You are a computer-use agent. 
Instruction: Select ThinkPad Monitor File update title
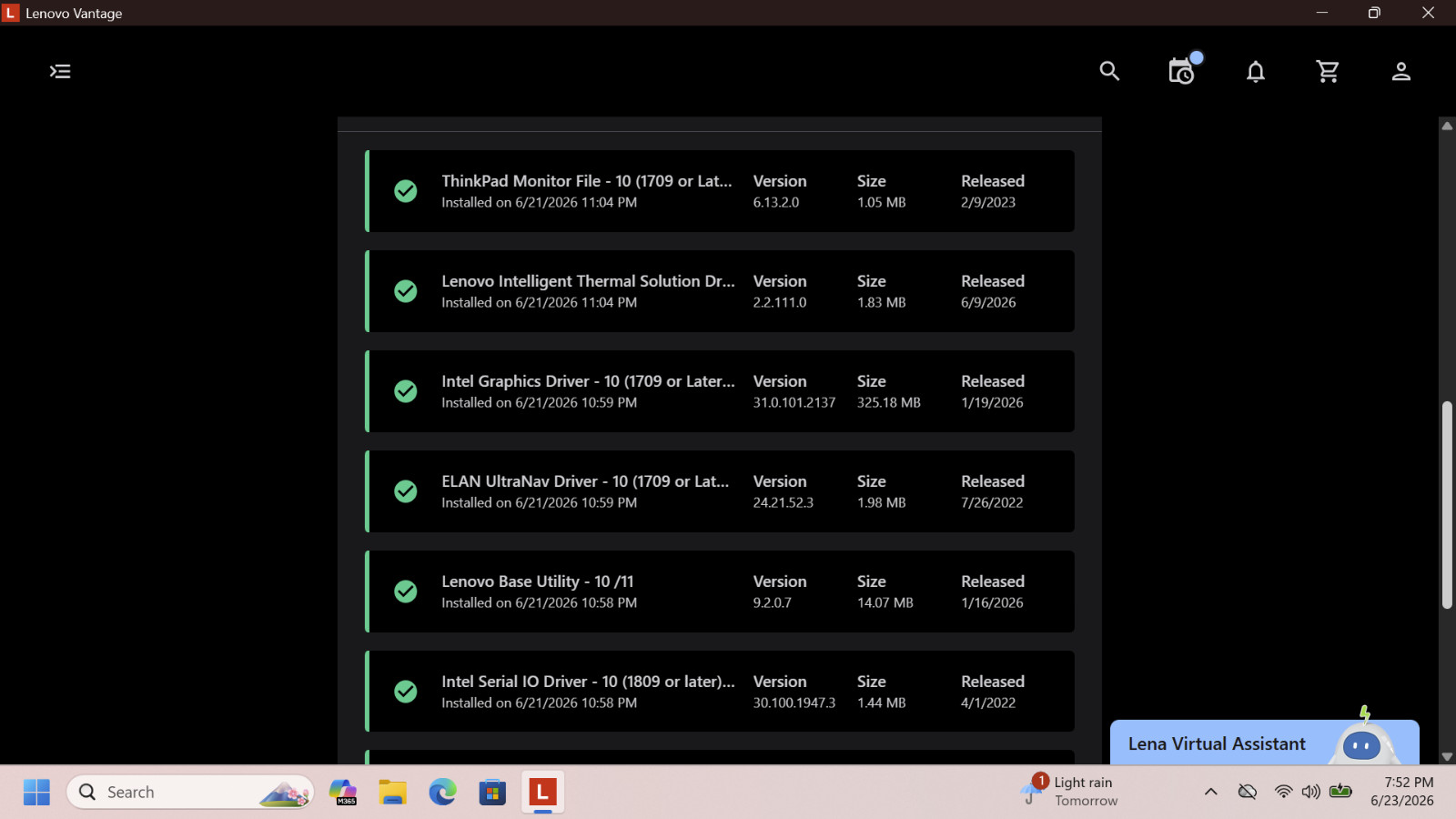[x=587, y=181]
